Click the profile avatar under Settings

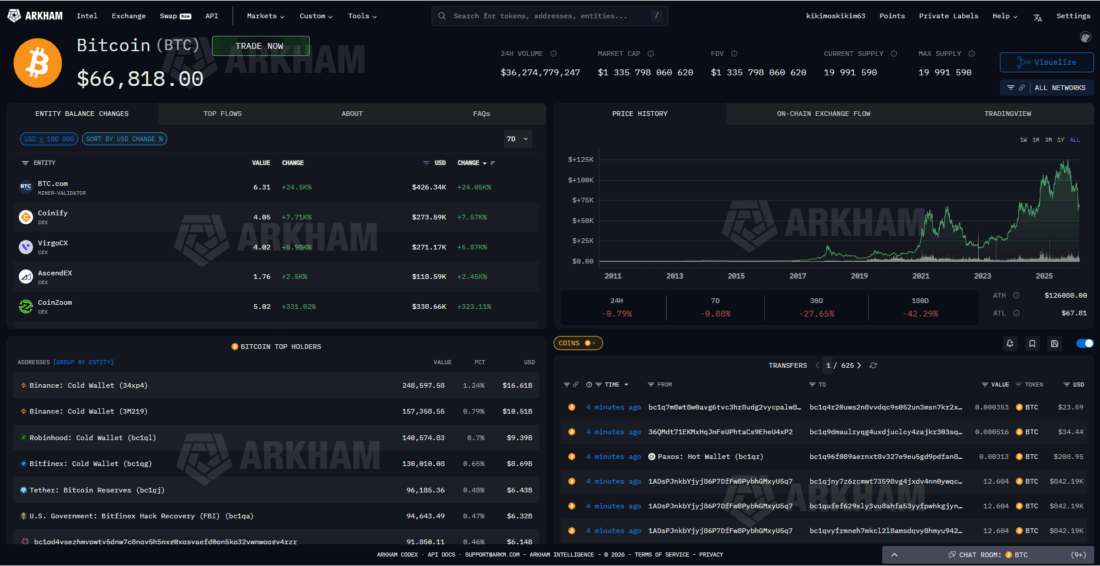(1084, 37)
